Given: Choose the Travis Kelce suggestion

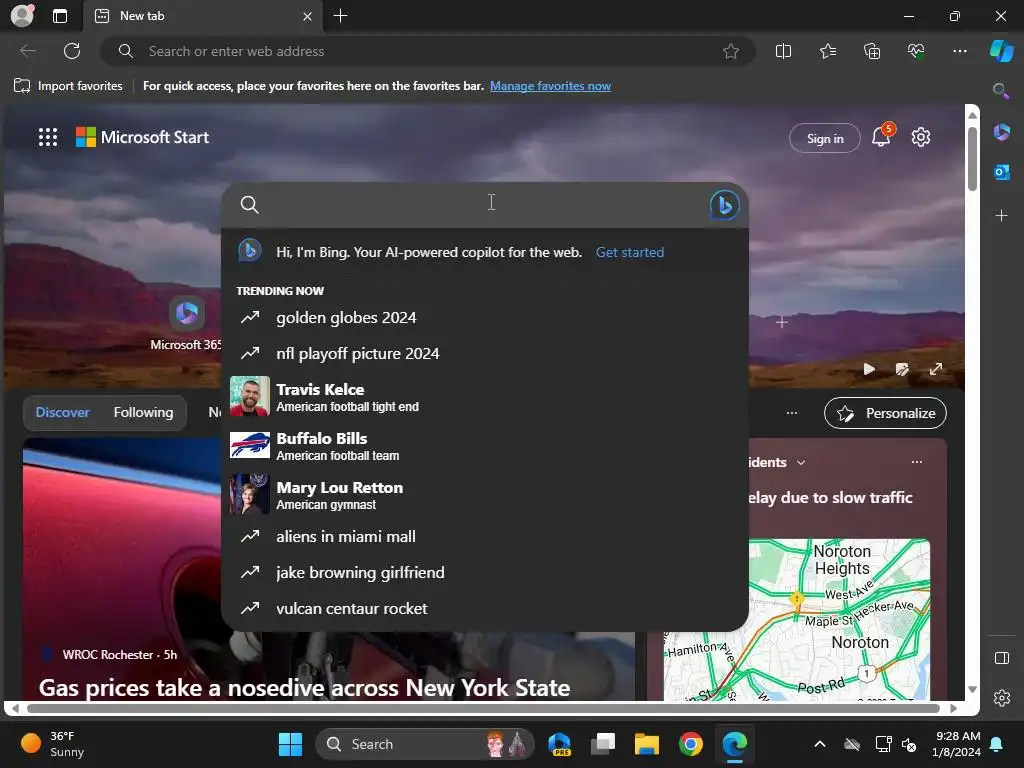Looking at the screenshot, I should click(x=485, y=396).
